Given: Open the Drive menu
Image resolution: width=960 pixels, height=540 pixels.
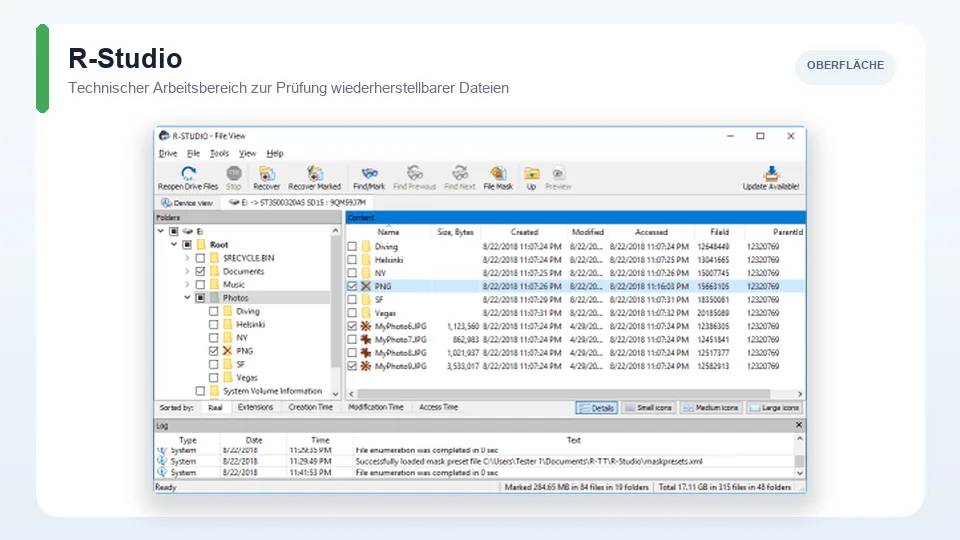Looking at the screenshot, I should coord(168,153).
